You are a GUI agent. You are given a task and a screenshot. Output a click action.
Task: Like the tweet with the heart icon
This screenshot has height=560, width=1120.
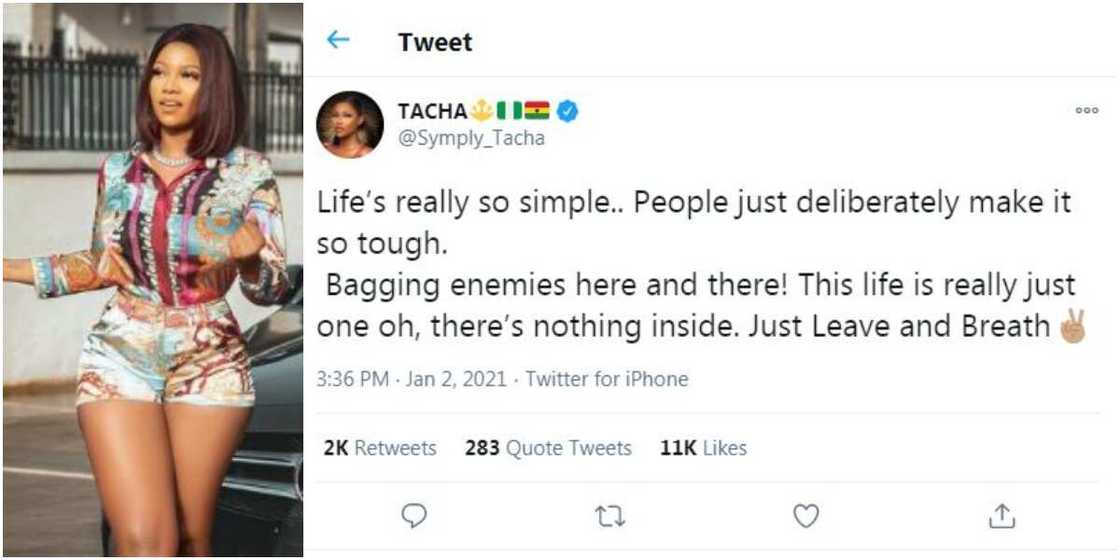[x=805, y=515]
